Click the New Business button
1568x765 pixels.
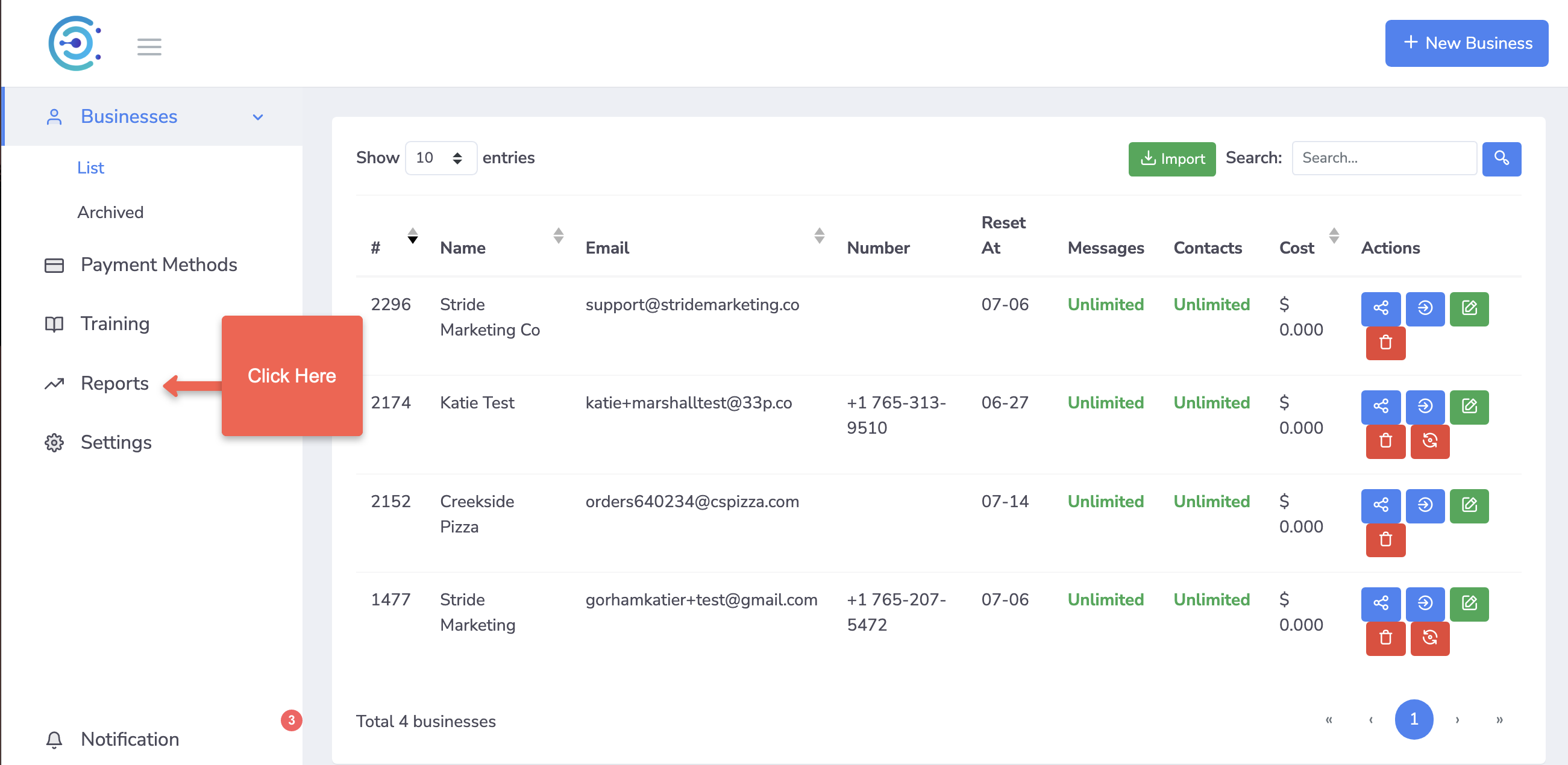(1466, 43)
